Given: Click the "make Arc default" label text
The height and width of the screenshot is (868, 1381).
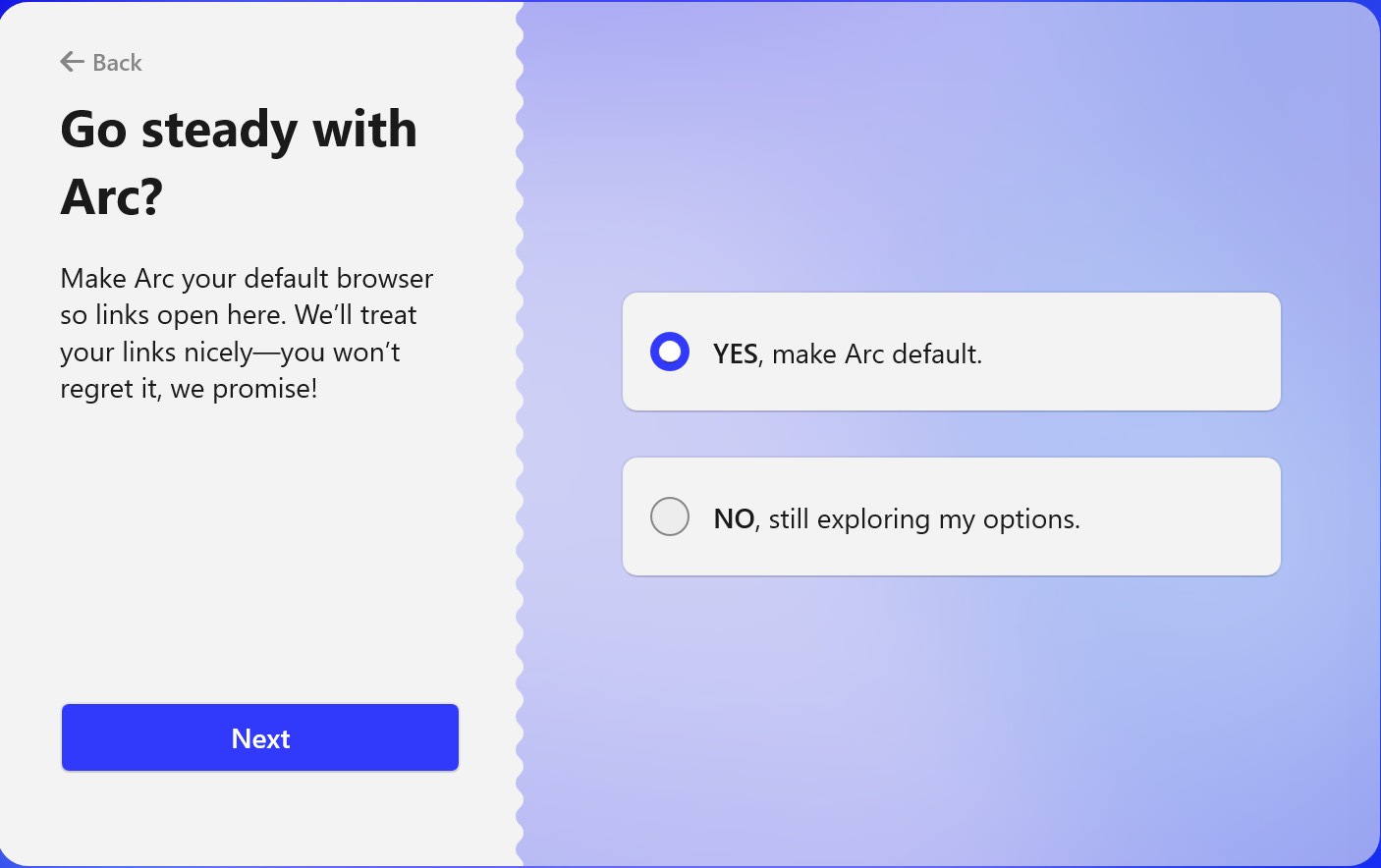Looking at the screenshot, I should [x=876, y=353].
